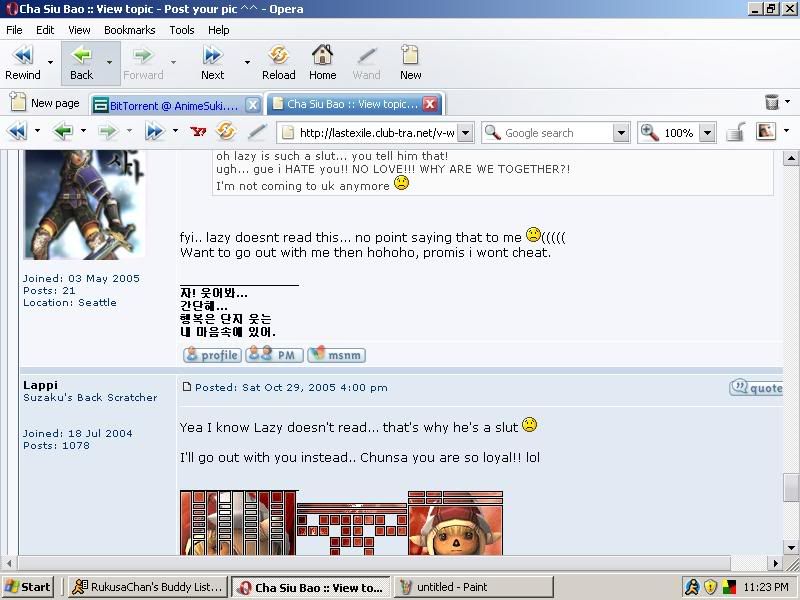800x600 pixels.
Task: Open a New tab via New button
Action: click(x=410, y=63)
